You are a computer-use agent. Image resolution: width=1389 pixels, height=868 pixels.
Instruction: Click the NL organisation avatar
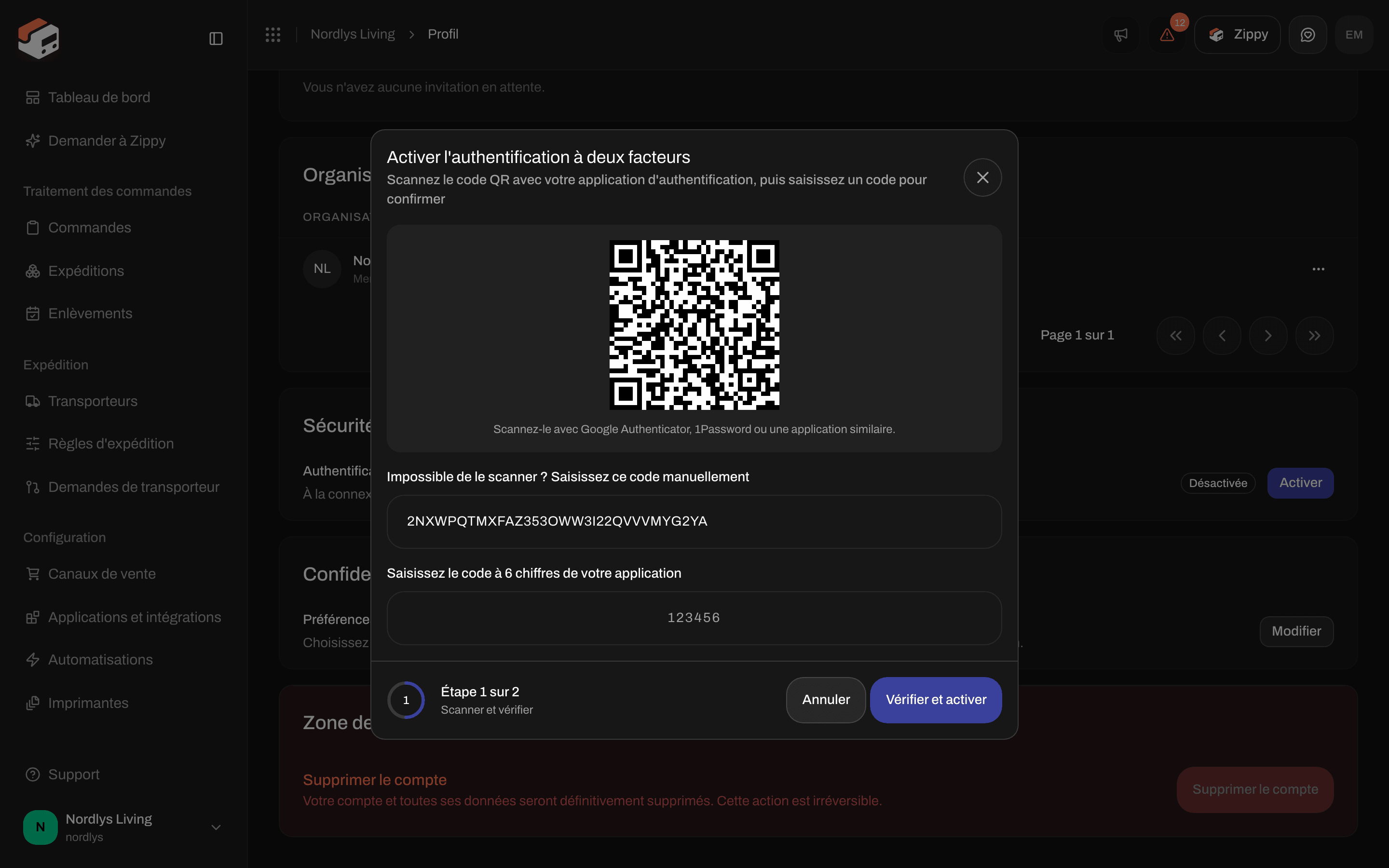point(322,269)
